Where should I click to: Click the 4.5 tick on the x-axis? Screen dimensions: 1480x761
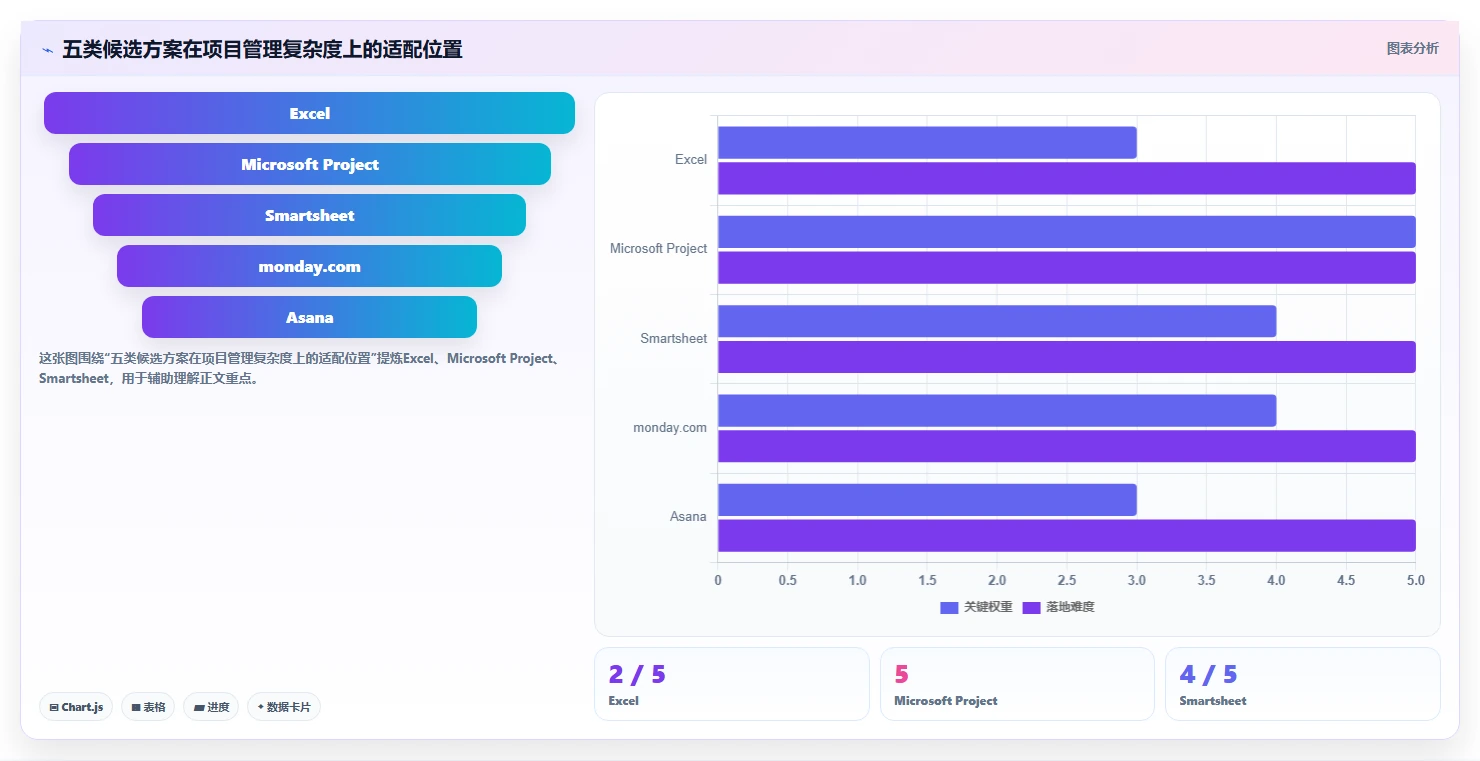click(x=1346, y=580)
